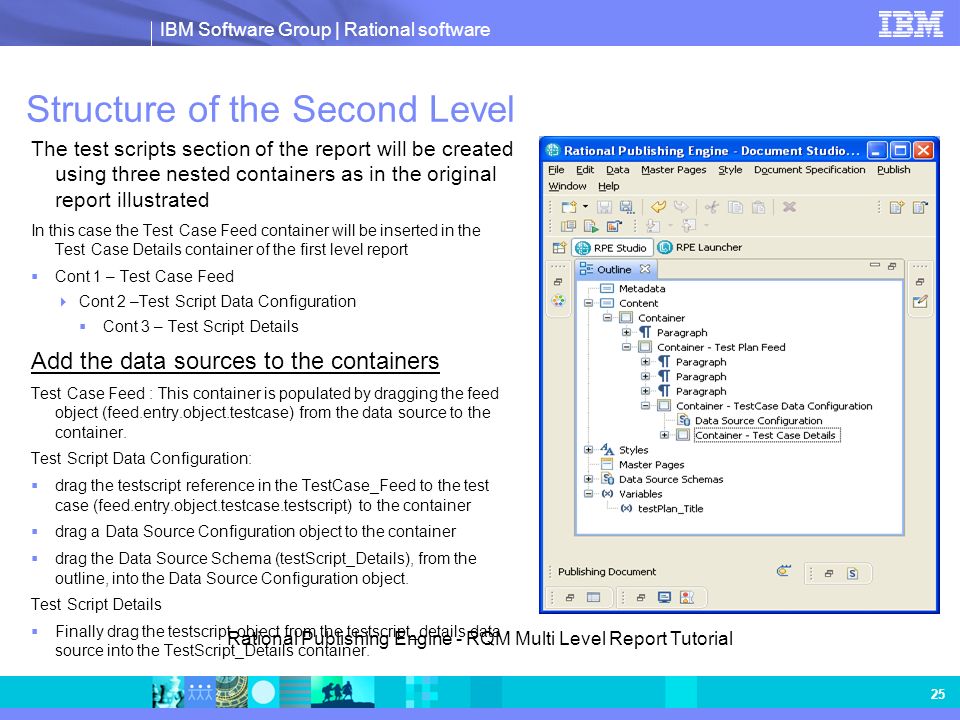Maximize the Outline view panel
Screen dimensions: 960x720
tap(892, 266)
